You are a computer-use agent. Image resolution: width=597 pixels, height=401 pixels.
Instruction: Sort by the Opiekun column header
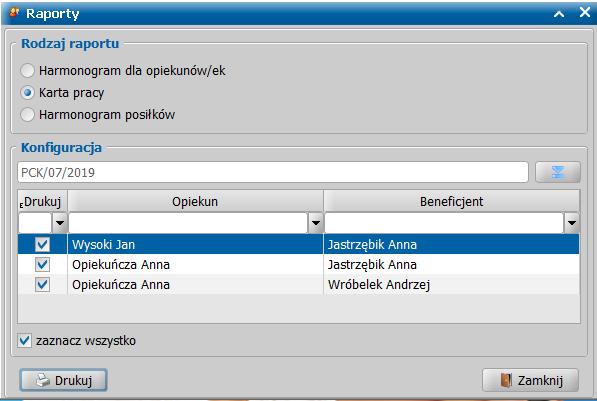tap(195, 201)
